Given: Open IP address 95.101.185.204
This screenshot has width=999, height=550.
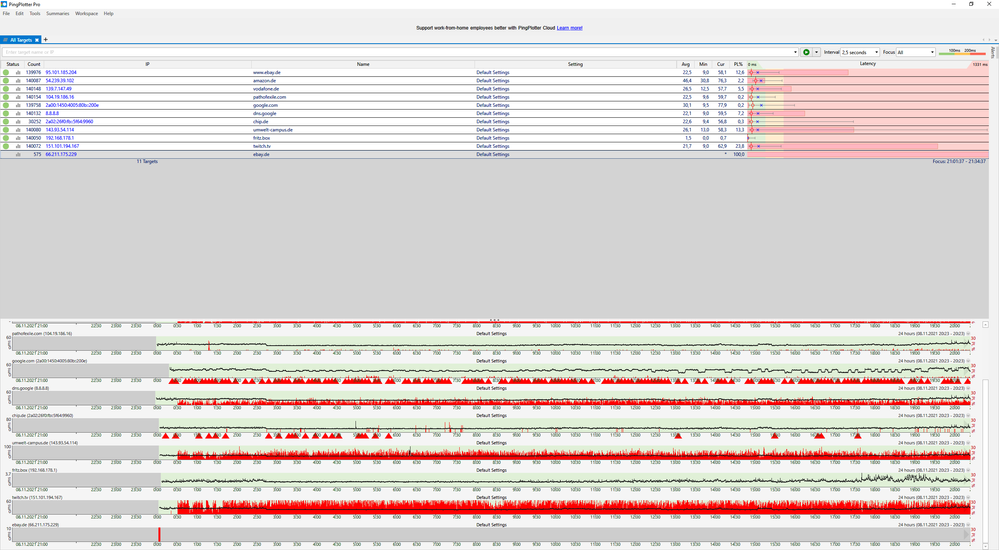Looking at the screenshot, I should [x=61, y=73].
